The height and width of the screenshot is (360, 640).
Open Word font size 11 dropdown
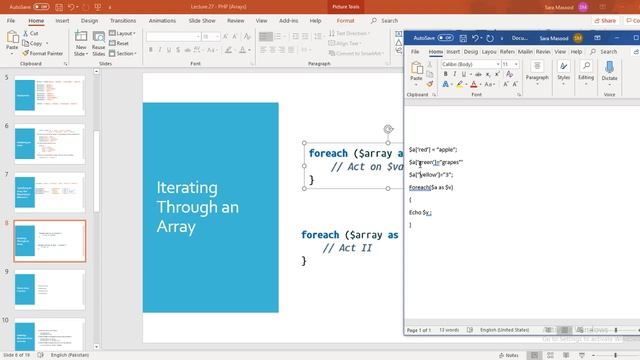pyautogui.click(x=510, y=64)
